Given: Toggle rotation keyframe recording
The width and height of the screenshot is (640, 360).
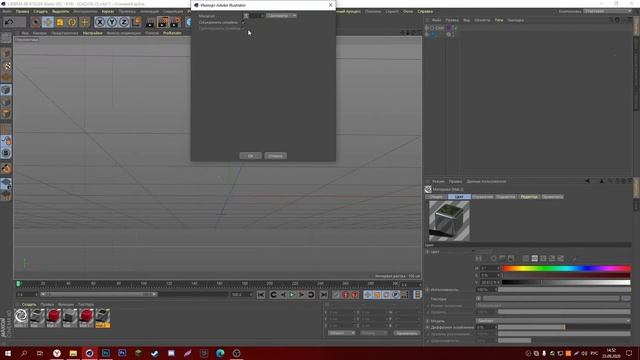Looking at the screenshot, I should click(x=386, y=294).
